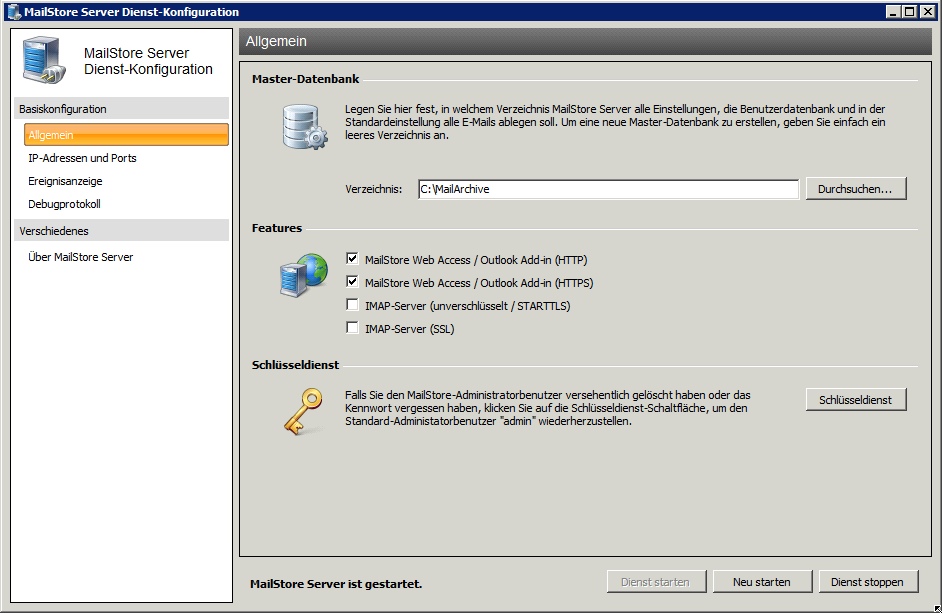Image resolution: width=942 pixels, height=613 pixels.
Task: Click the MailStore Server logo icon
Action: [45, 61]
